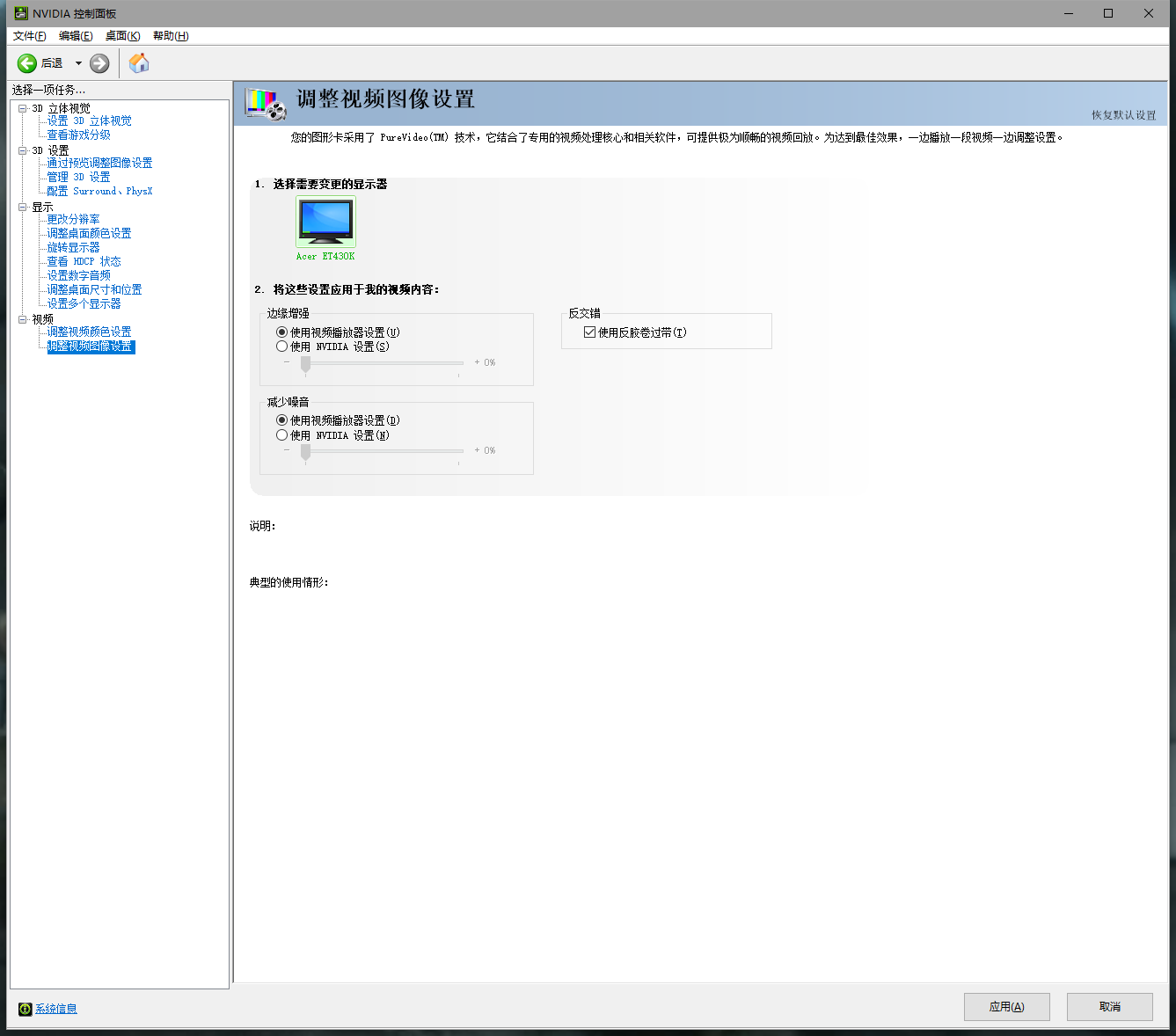Open 更改分辨率 page
This screenshot has width=1176, height=1036.
click(74, 219)
